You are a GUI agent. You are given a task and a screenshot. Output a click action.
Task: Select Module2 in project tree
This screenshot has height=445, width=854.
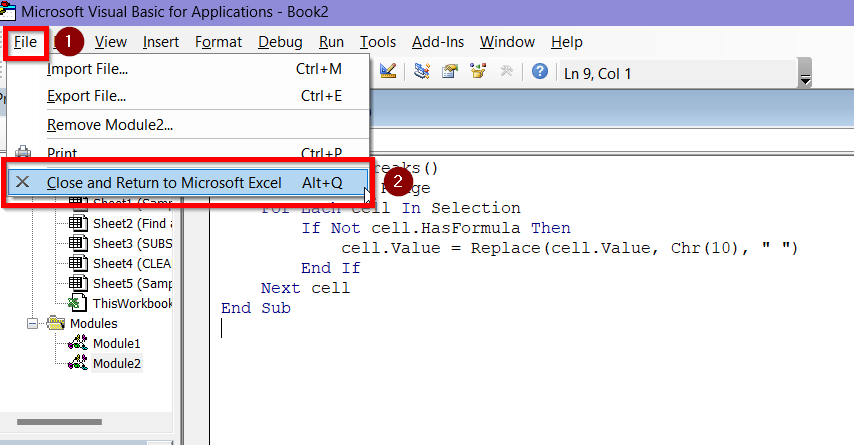click(x=117, y=364)
